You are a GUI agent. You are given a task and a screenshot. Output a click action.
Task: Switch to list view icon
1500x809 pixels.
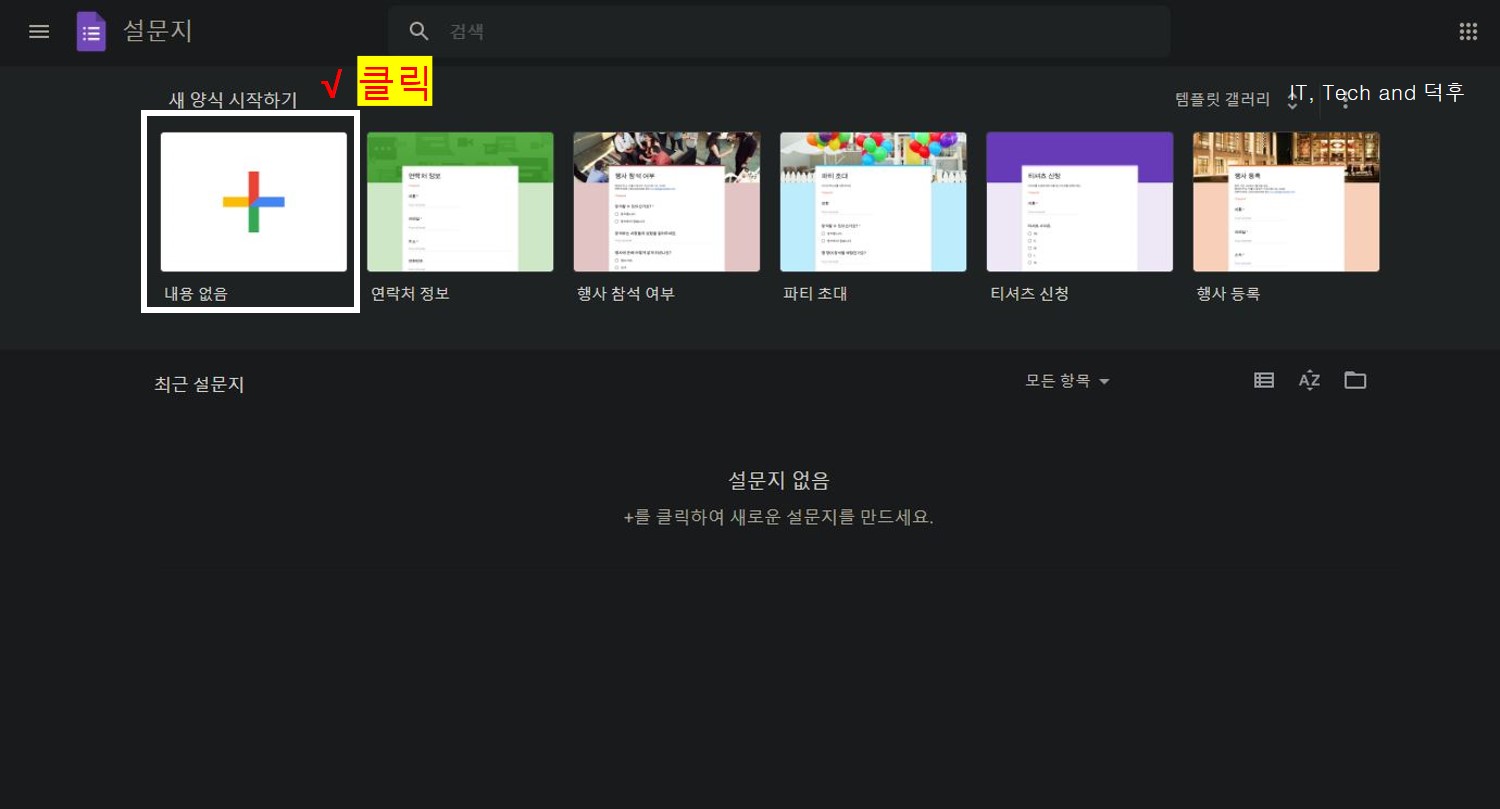pos(1264,380)
